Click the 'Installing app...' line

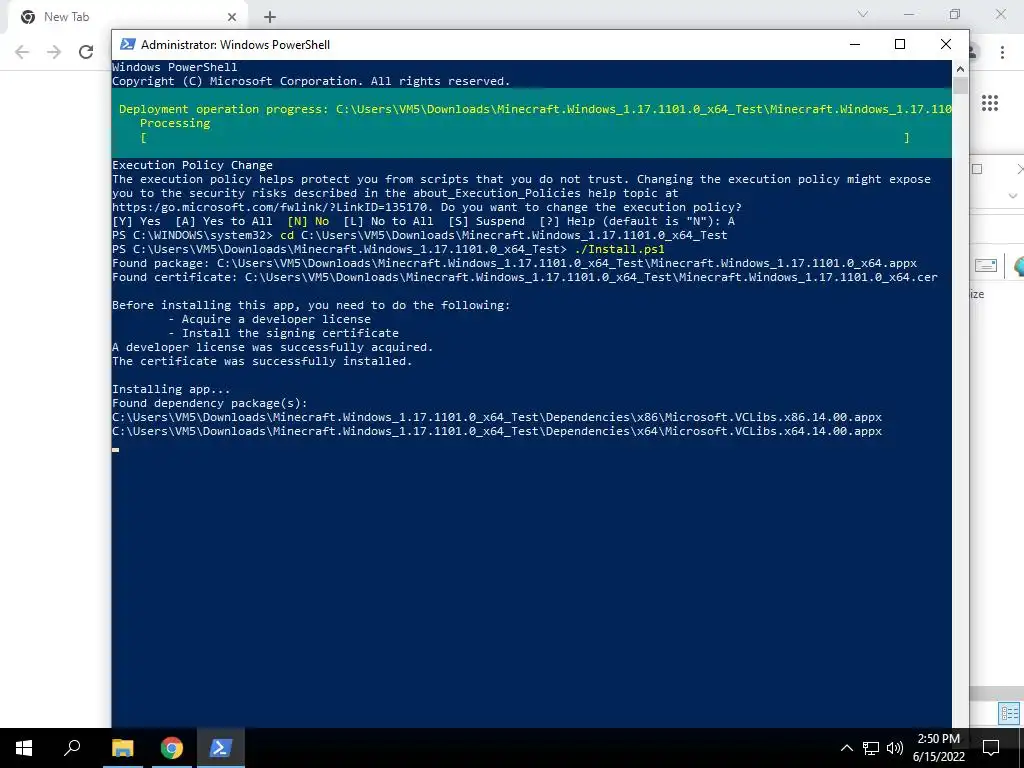click(x=171, y=389)
